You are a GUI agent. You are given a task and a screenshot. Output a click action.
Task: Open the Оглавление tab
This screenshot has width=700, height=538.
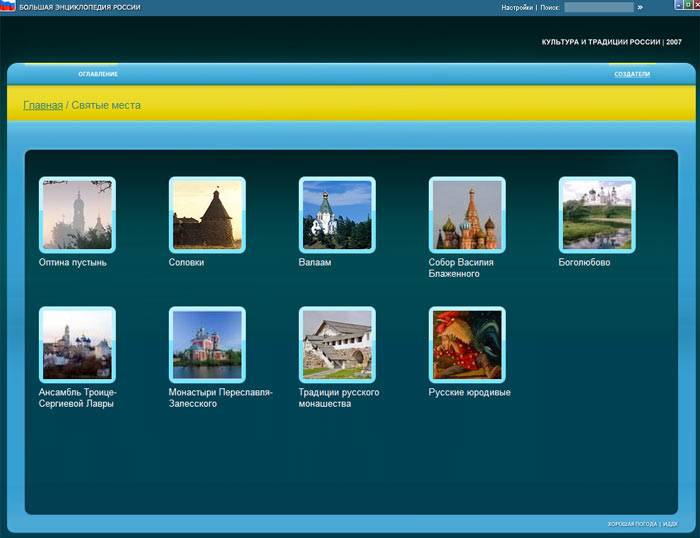click(98, 74)
